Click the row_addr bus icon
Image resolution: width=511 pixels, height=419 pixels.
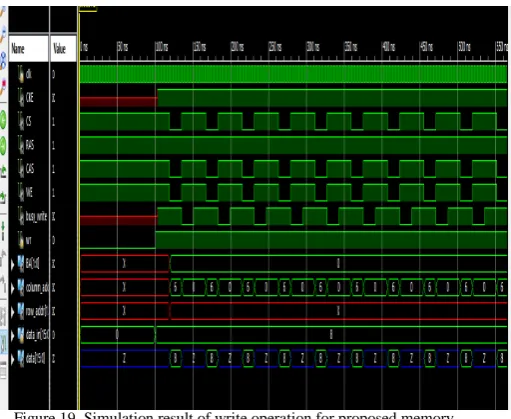pyautogui.click(x=21, y=311)
